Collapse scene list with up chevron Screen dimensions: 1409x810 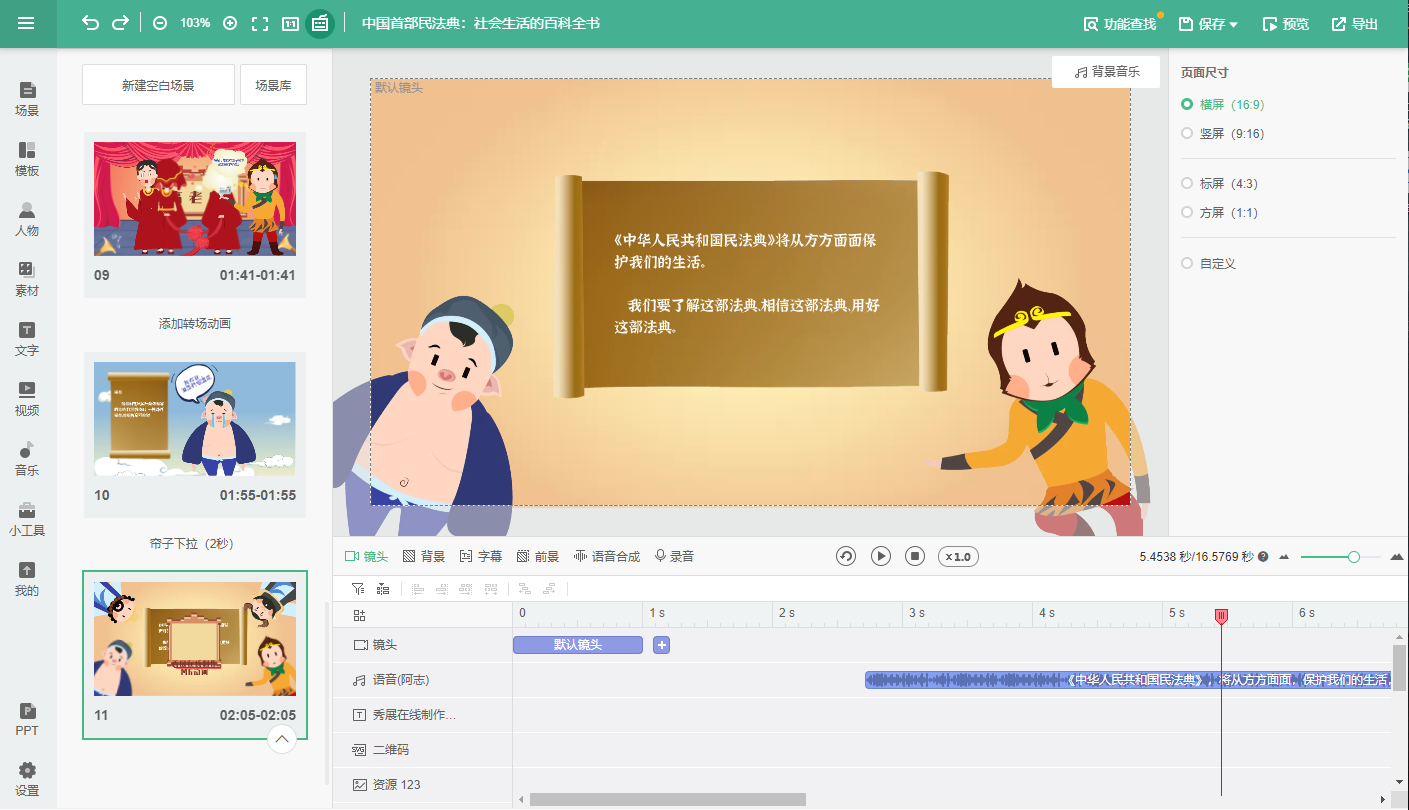pyautogui.click(x=282, y=740)
